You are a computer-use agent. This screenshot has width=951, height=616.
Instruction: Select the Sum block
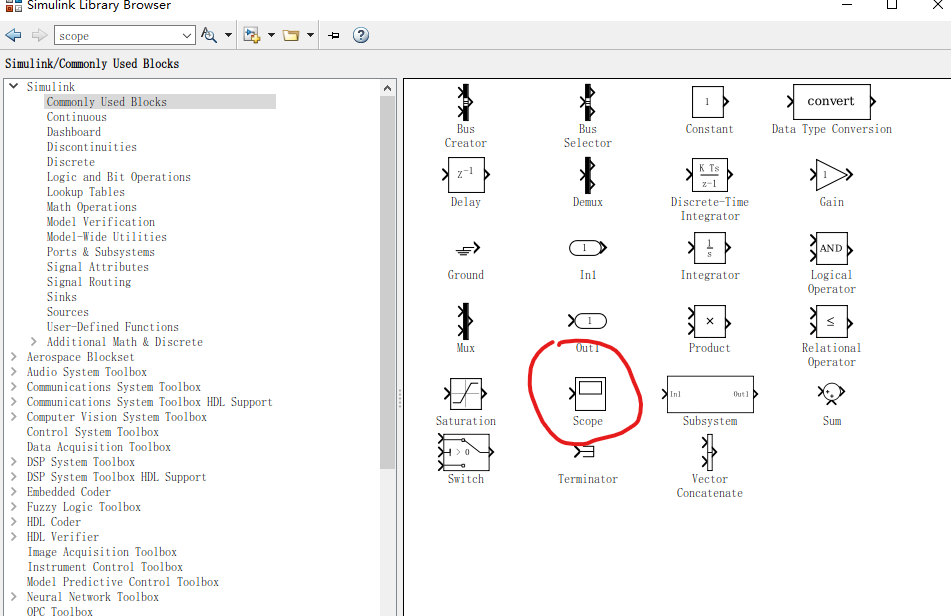tap(831, 393)
